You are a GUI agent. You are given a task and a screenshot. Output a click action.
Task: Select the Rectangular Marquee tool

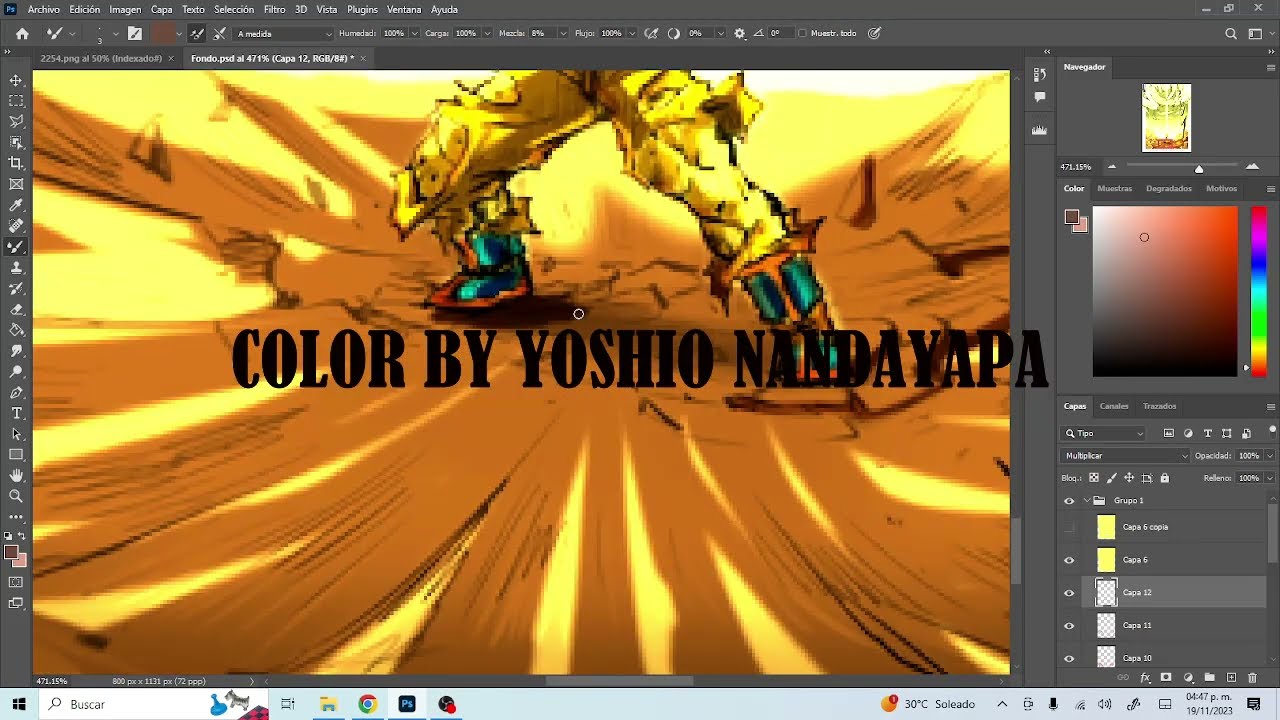[x=16, y=101]
